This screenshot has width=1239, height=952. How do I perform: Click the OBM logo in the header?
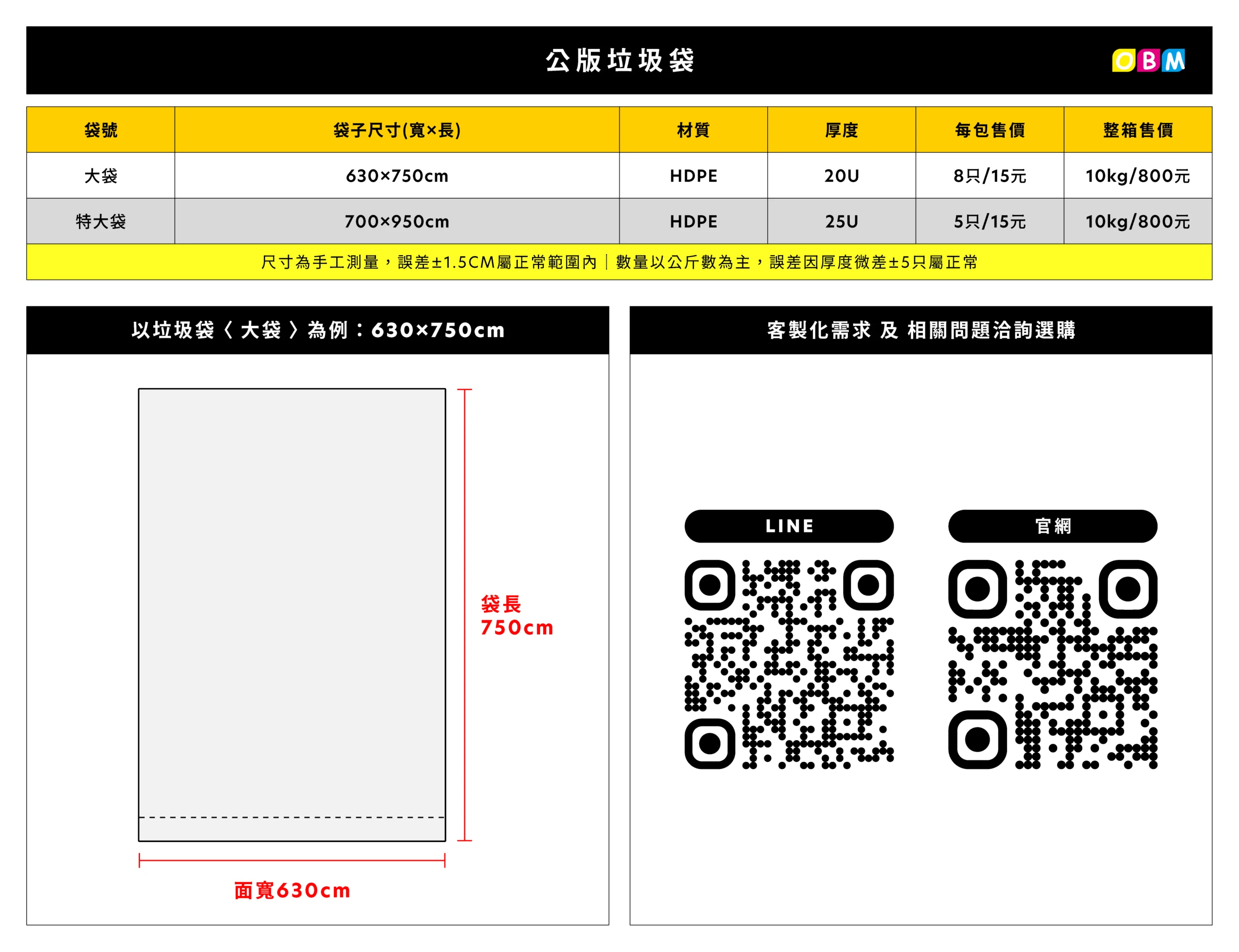(x=1148, y=60)
